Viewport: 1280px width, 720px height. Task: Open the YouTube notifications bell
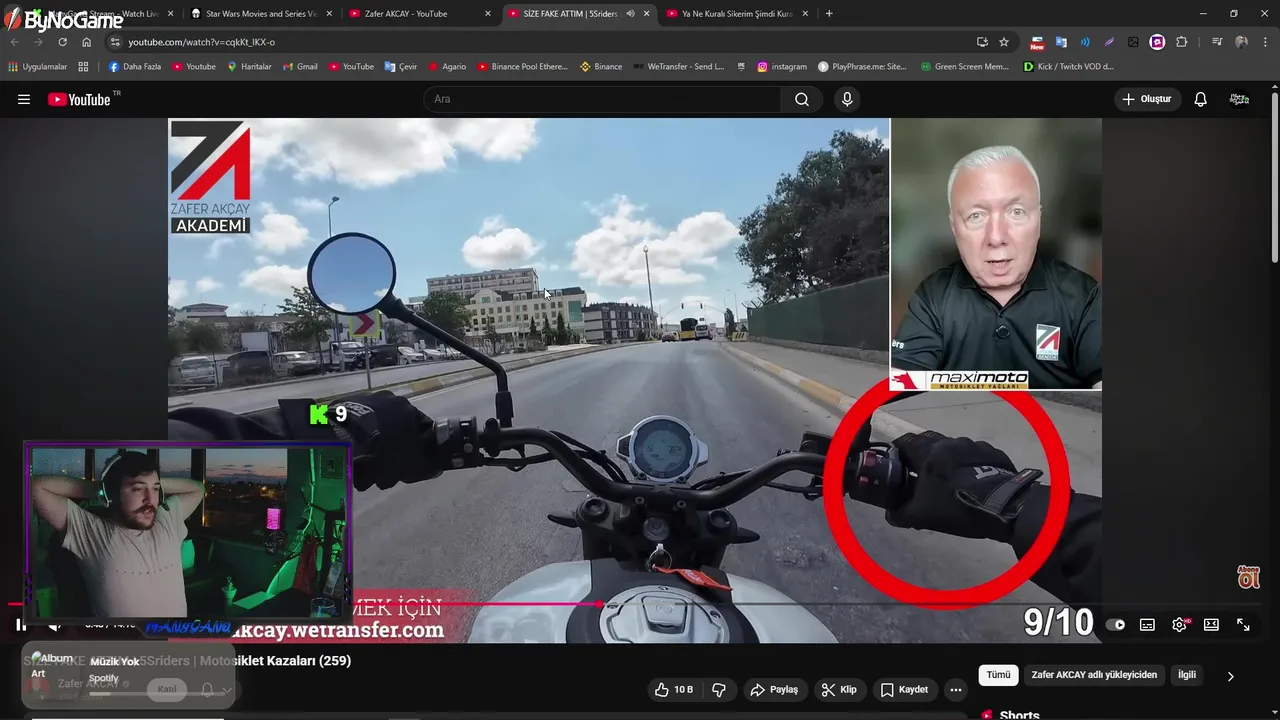pyautogui.click(x=1200, y=99)
